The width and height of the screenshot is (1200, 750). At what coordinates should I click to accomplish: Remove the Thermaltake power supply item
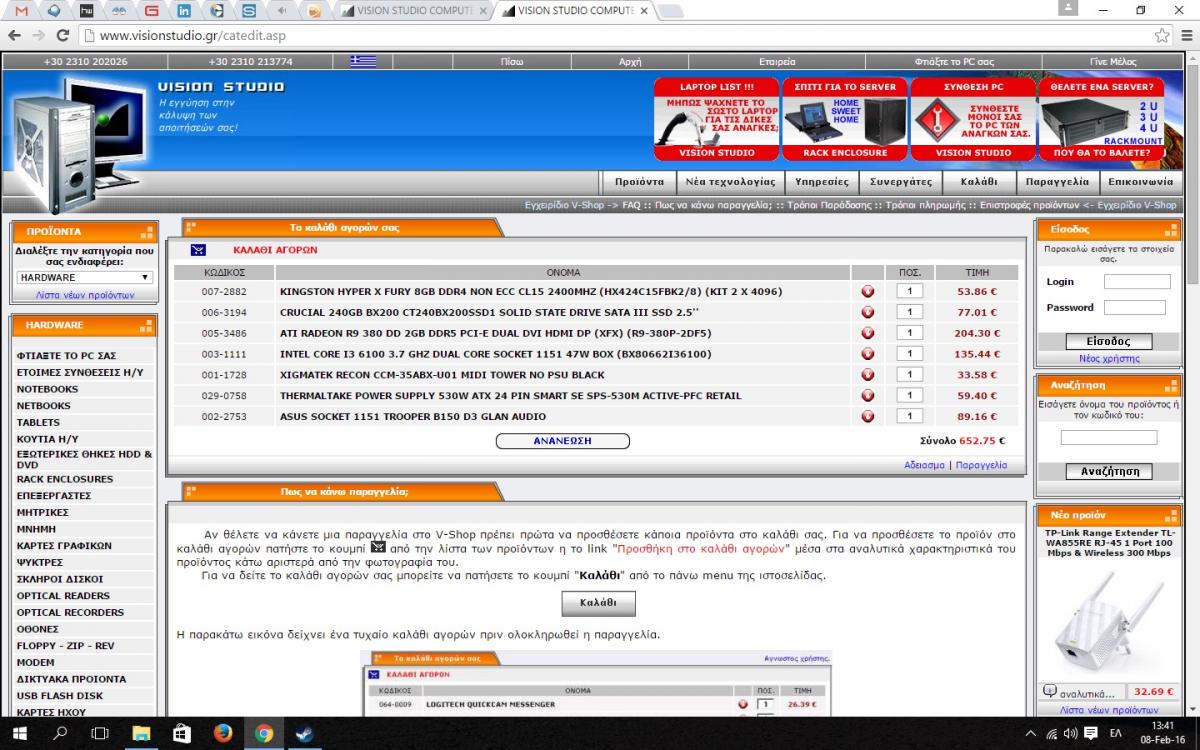(x=867, y=396)
